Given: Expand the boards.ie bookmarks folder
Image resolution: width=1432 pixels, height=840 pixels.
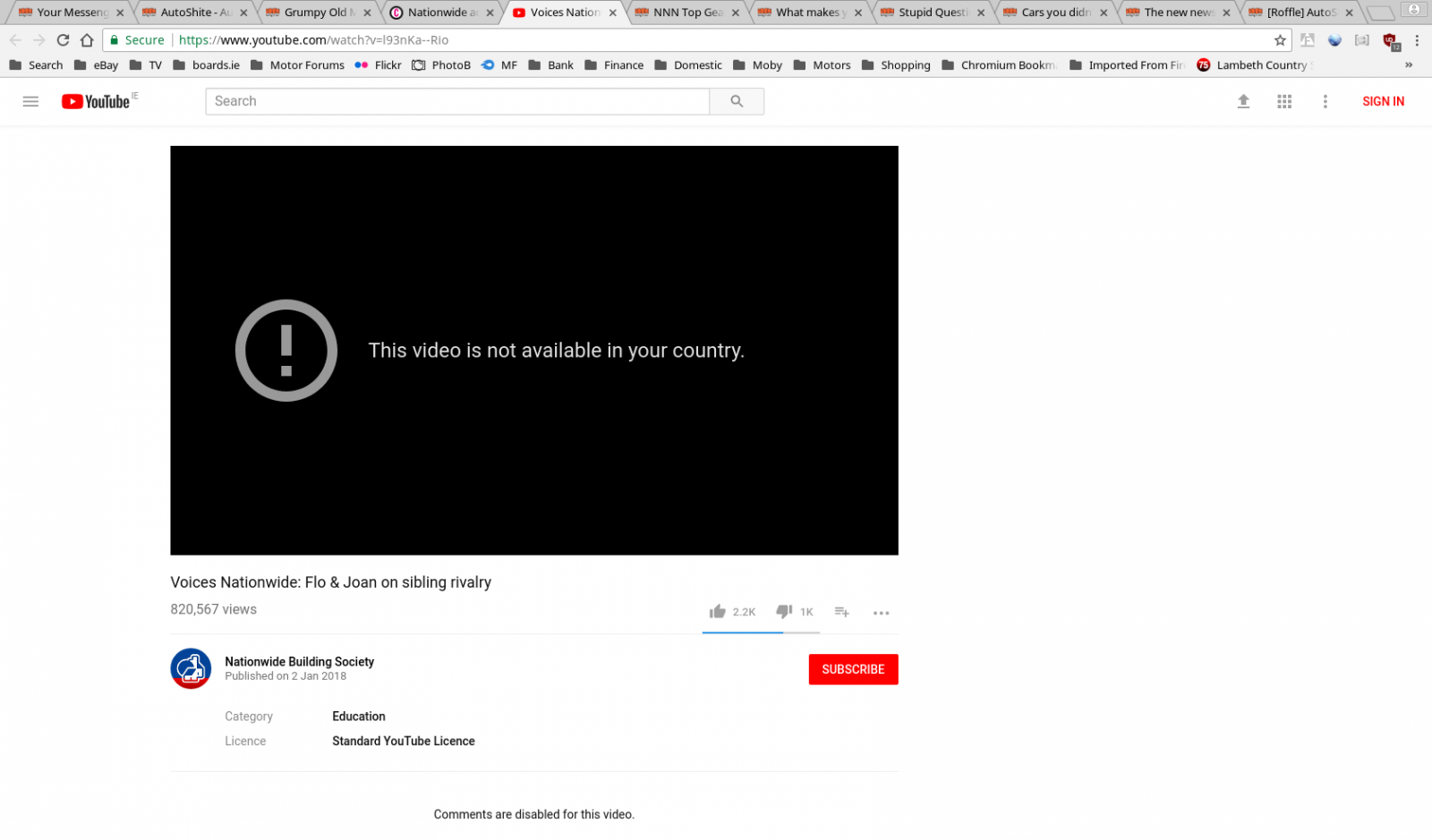Looking at the screenshot, I should [206, 65].
